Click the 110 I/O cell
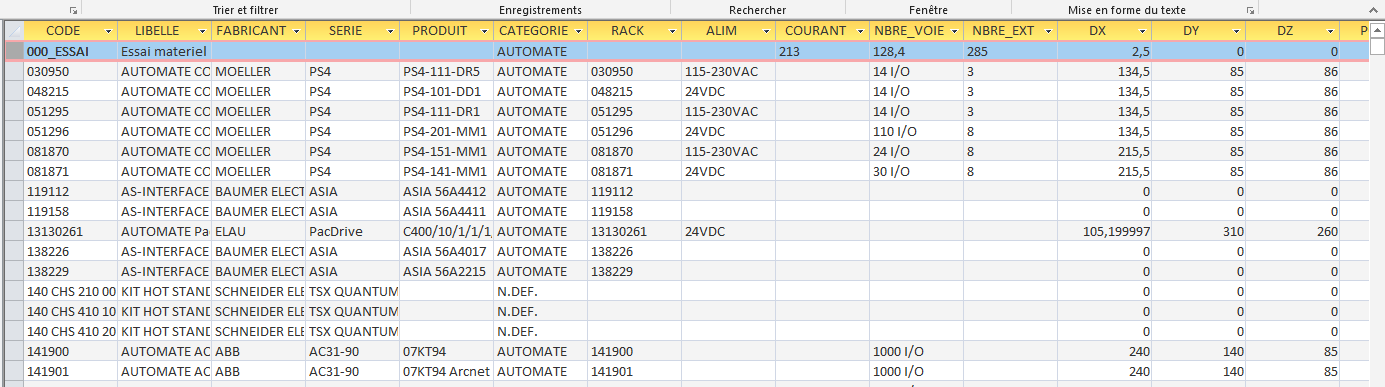Image resolution: width=1385 pixels, height=387 pixels. [x=916, y=131]
